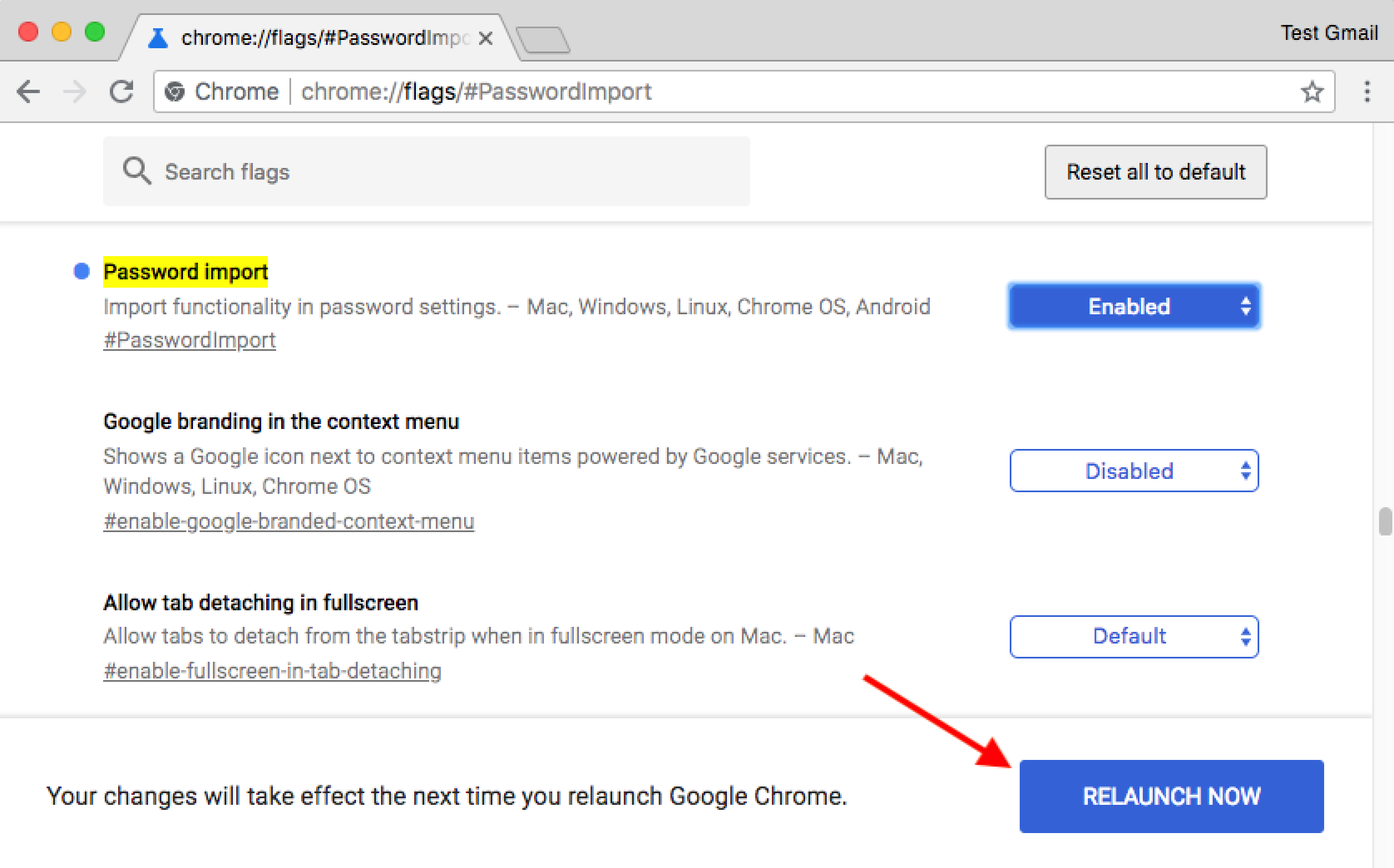Click the Test Gmail profile name
The width and height of the screenshot is (1394, 868).
click(x=1329, y=33)
